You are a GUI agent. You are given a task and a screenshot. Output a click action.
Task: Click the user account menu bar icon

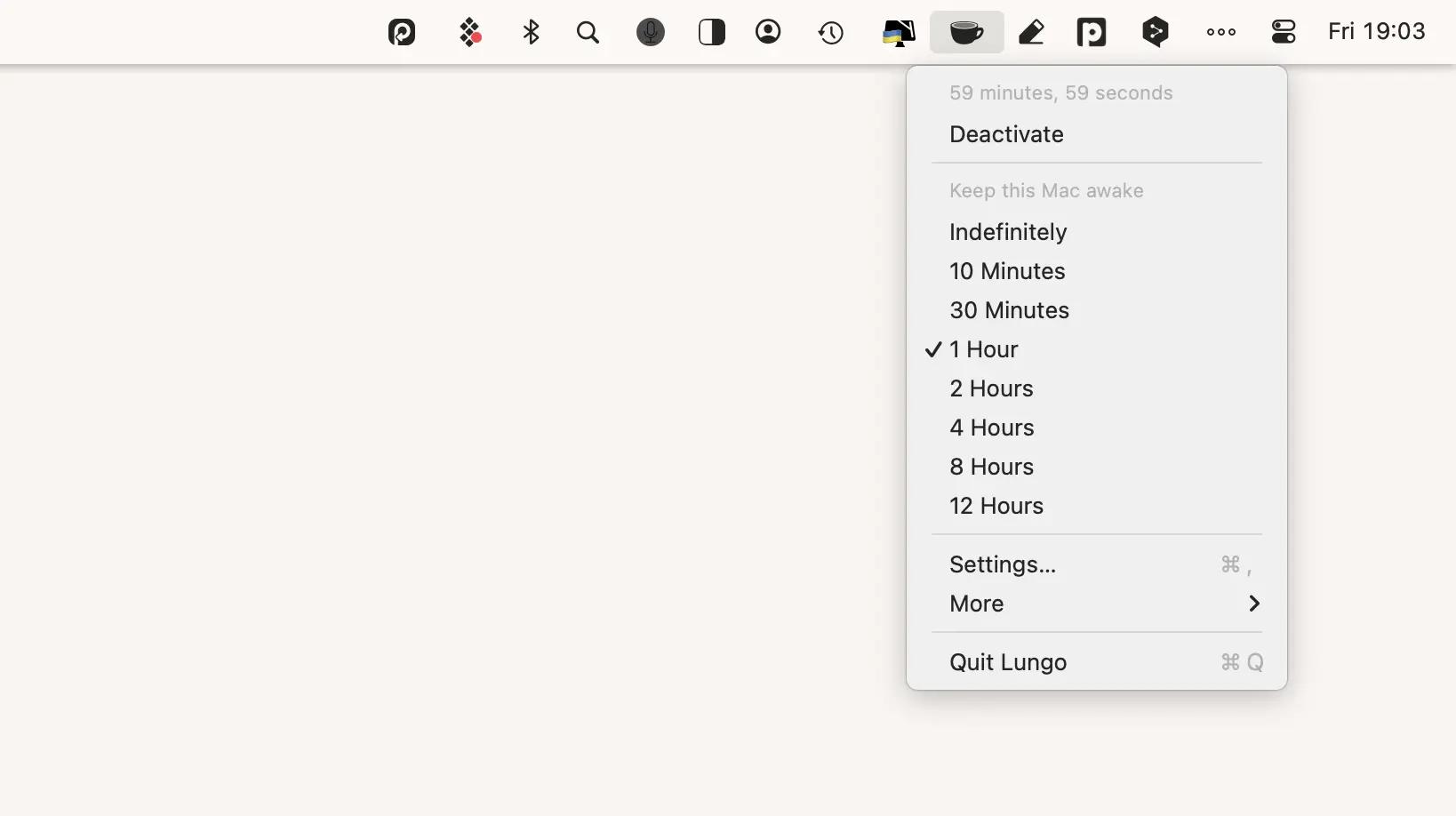[x=768, y=32]
